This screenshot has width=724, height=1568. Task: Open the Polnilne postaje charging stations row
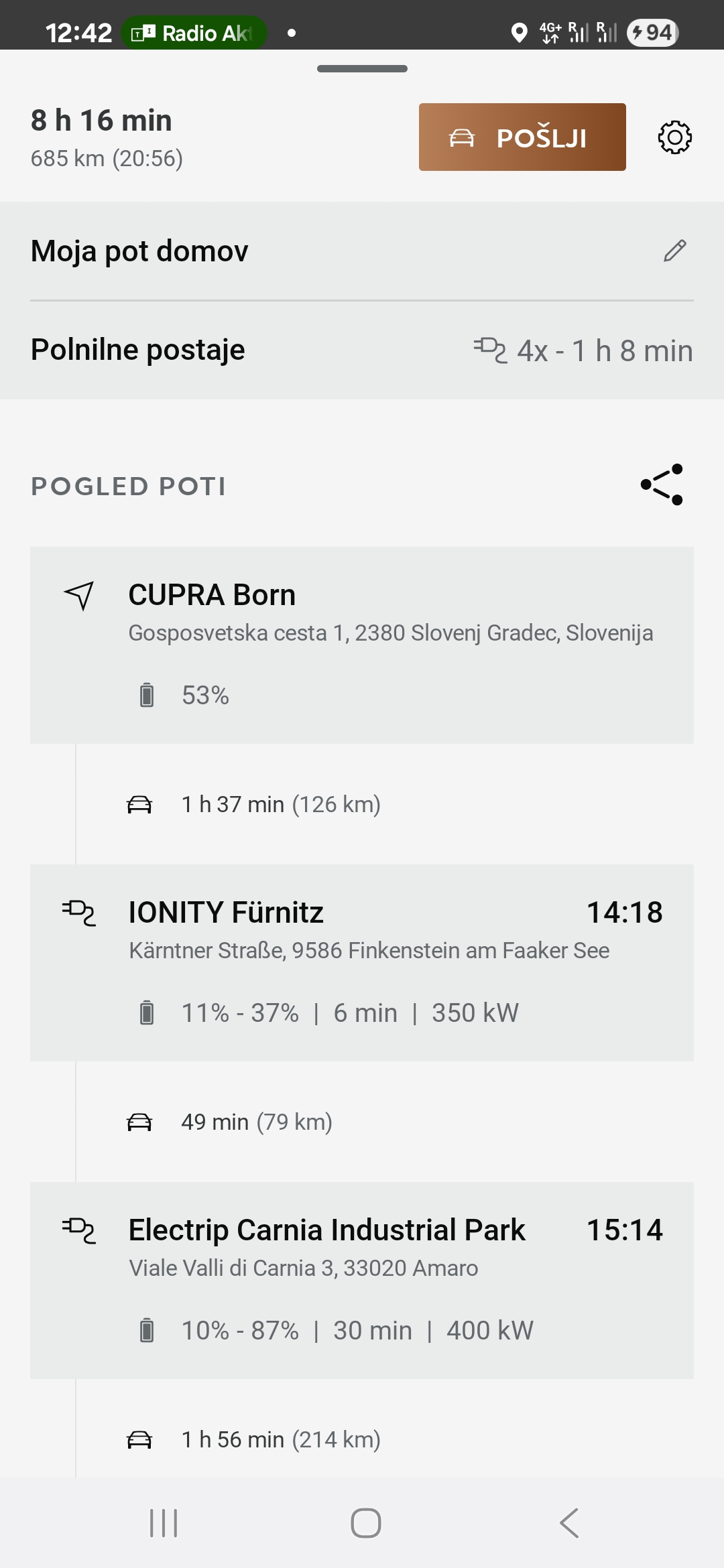[362, 350]
